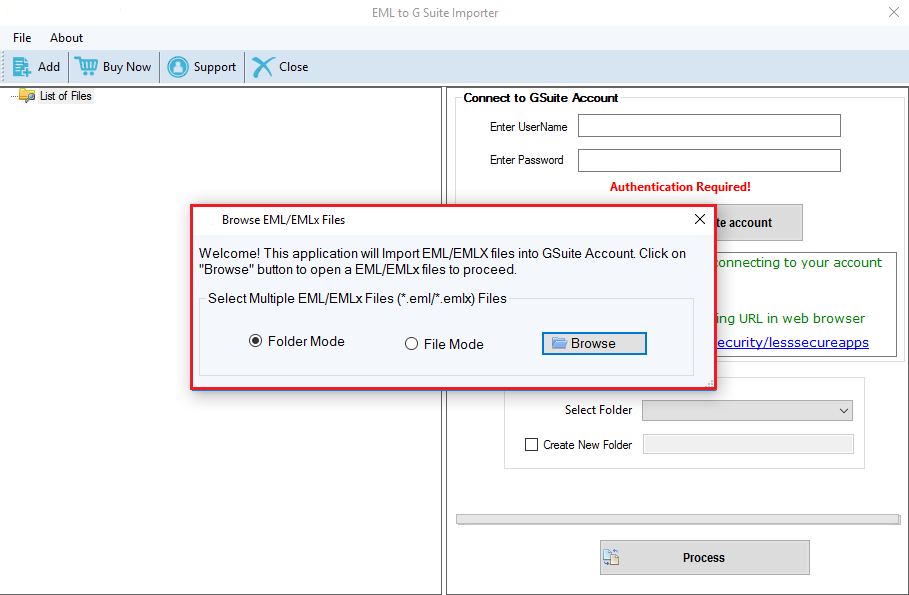Click the green 'URL in web browser' text
The width and height of the screenshot is (909, 595).
click(x=791, y=318)
